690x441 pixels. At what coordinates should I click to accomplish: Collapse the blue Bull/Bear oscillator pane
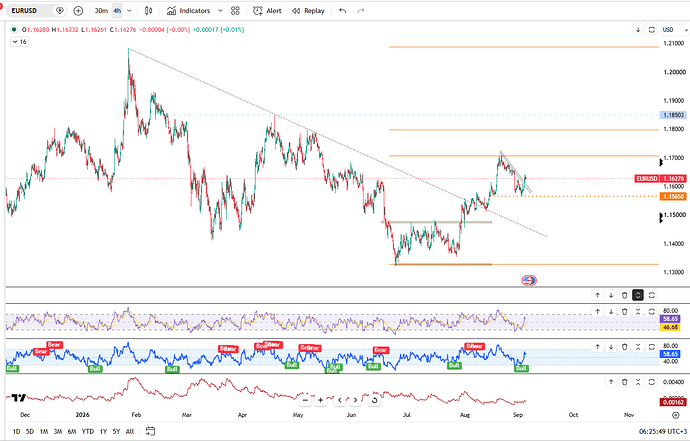click(x=638, y=347)
